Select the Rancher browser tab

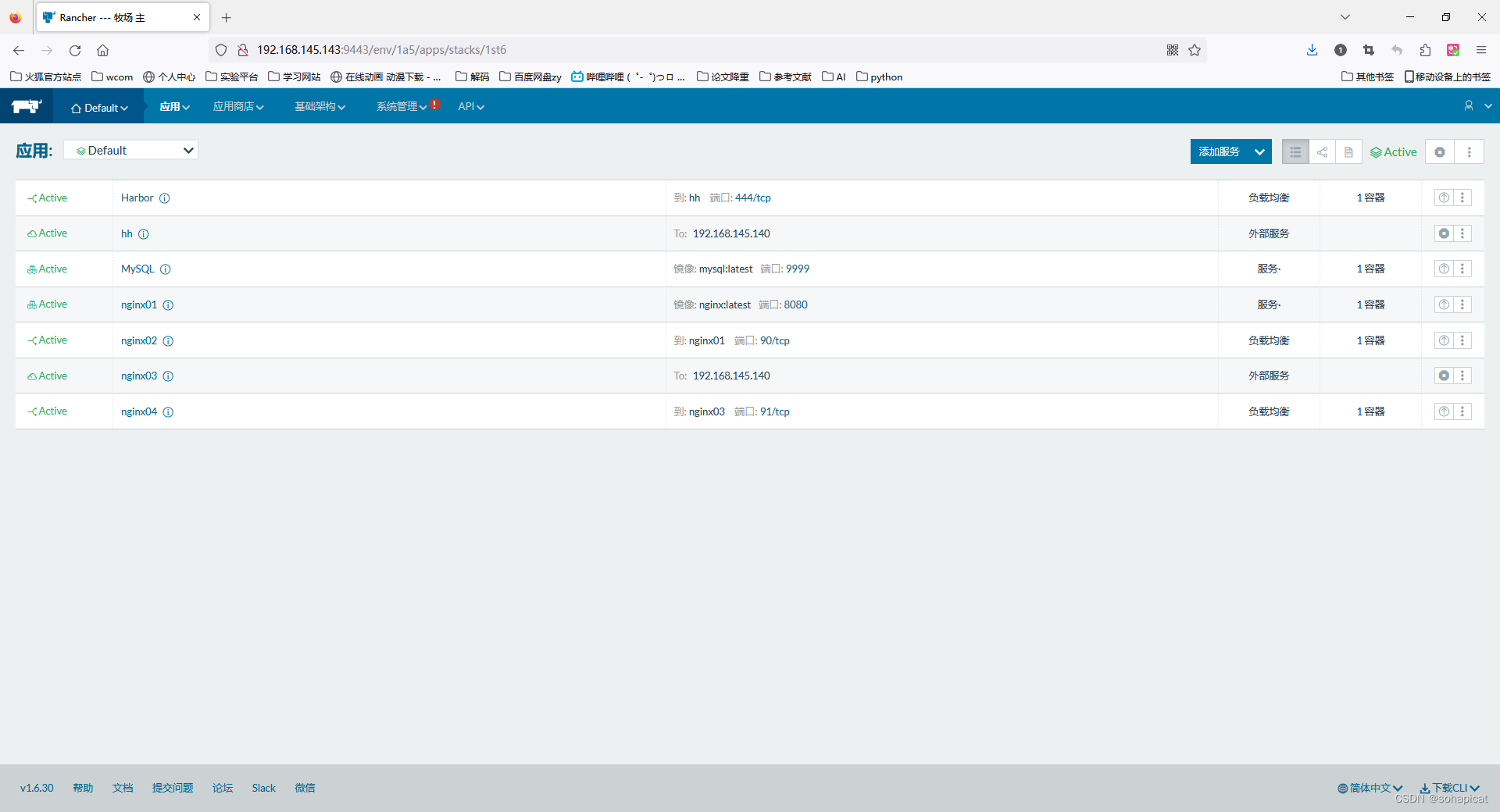coord(122,17)
